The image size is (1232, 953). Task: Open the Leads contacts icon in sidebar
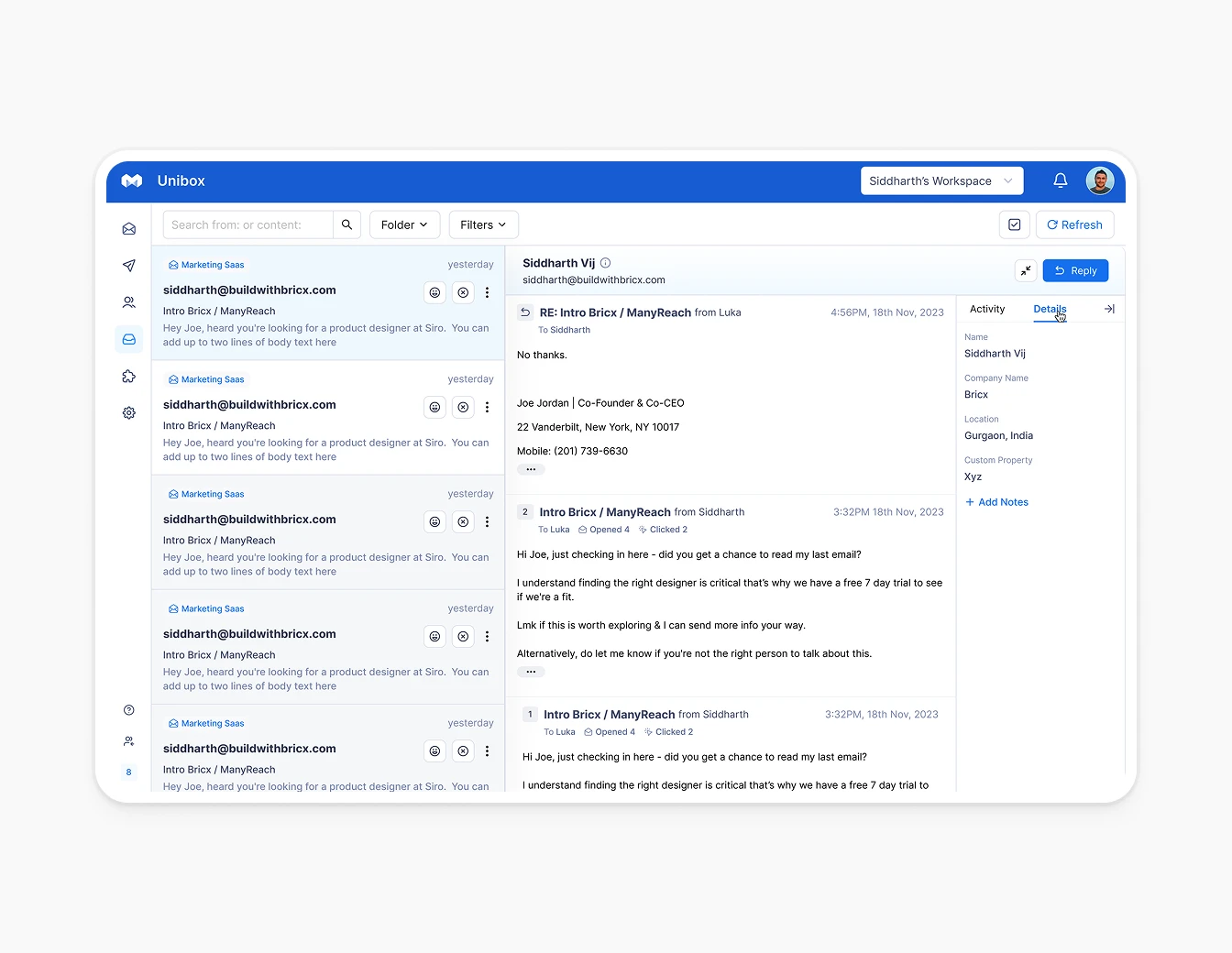128,302
